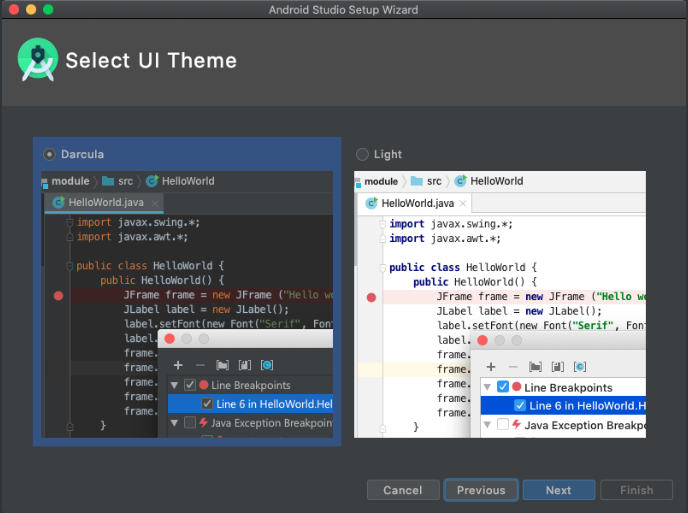Select the Darcula theme radio button
This screenshot has height=513, width=688.
click(49, 154)
